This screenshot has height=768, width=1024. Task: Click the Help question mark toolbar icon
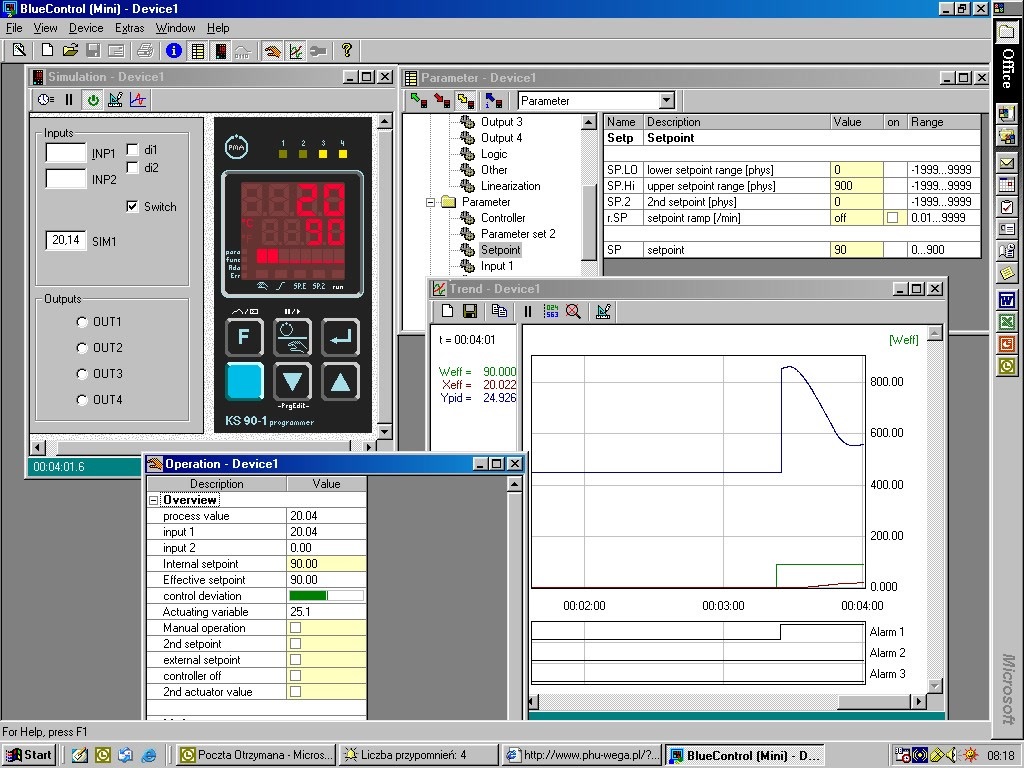348,51
